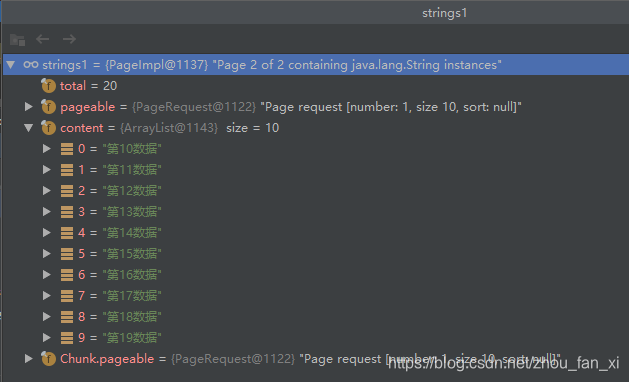This screenshot has width=629, height=382.
Task: Expand element 8 "第18数据"
Action: [47, 316]
